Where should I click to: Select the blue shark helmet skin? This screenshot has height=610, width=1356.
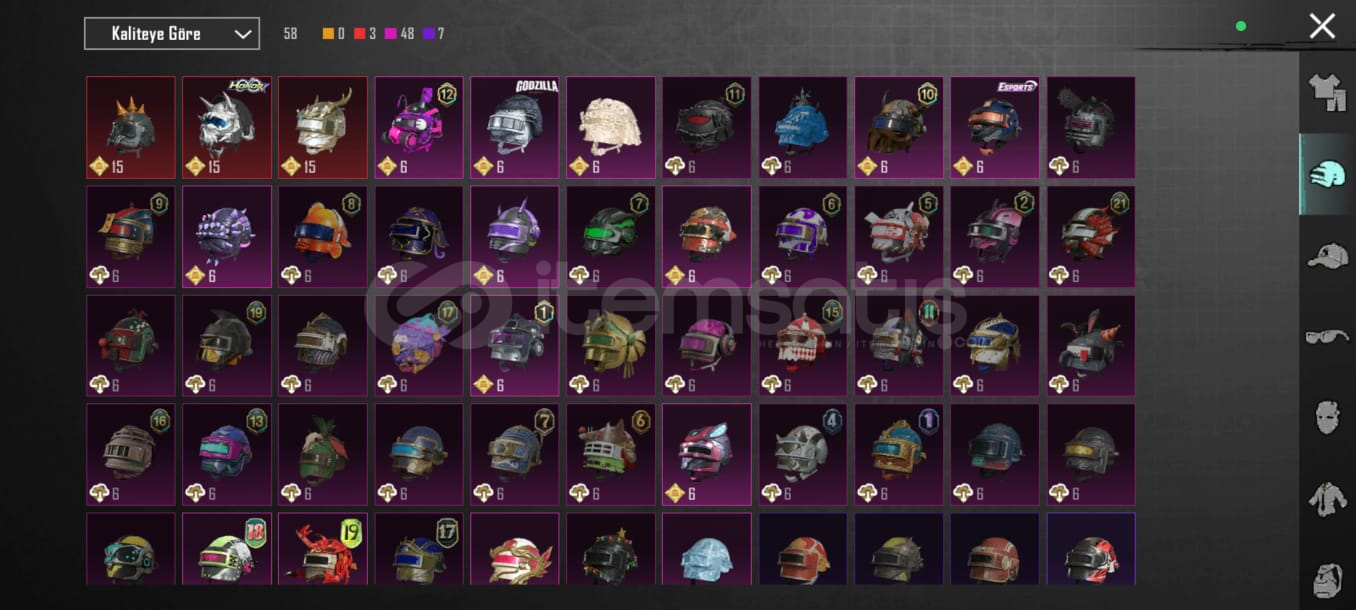pyautogui.click(x=802, y=127)
